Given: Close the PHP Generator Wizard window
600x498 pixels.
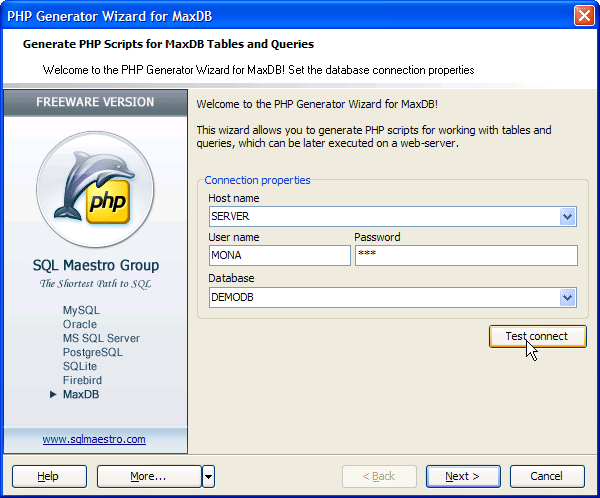Looking at the screenshot, I should click(584, 15).
